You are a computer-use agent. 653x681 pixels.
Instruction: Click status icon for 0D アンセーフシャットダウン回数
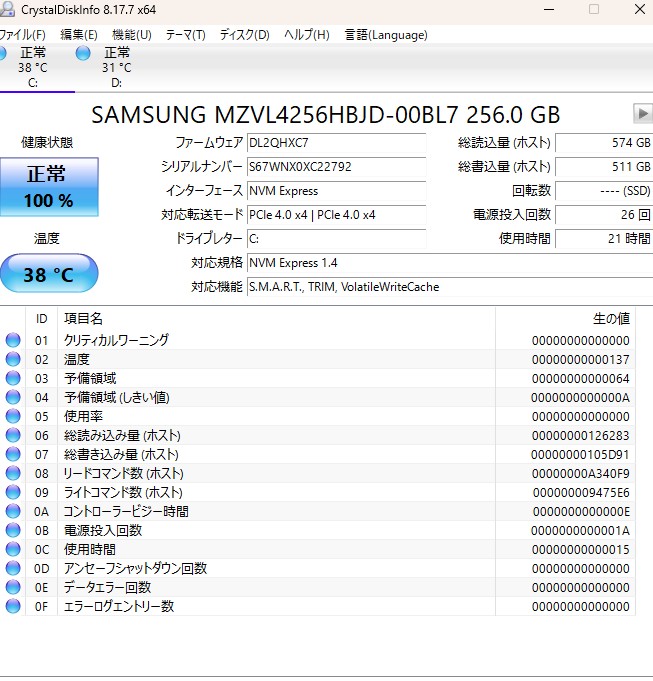tap(13, 568)
